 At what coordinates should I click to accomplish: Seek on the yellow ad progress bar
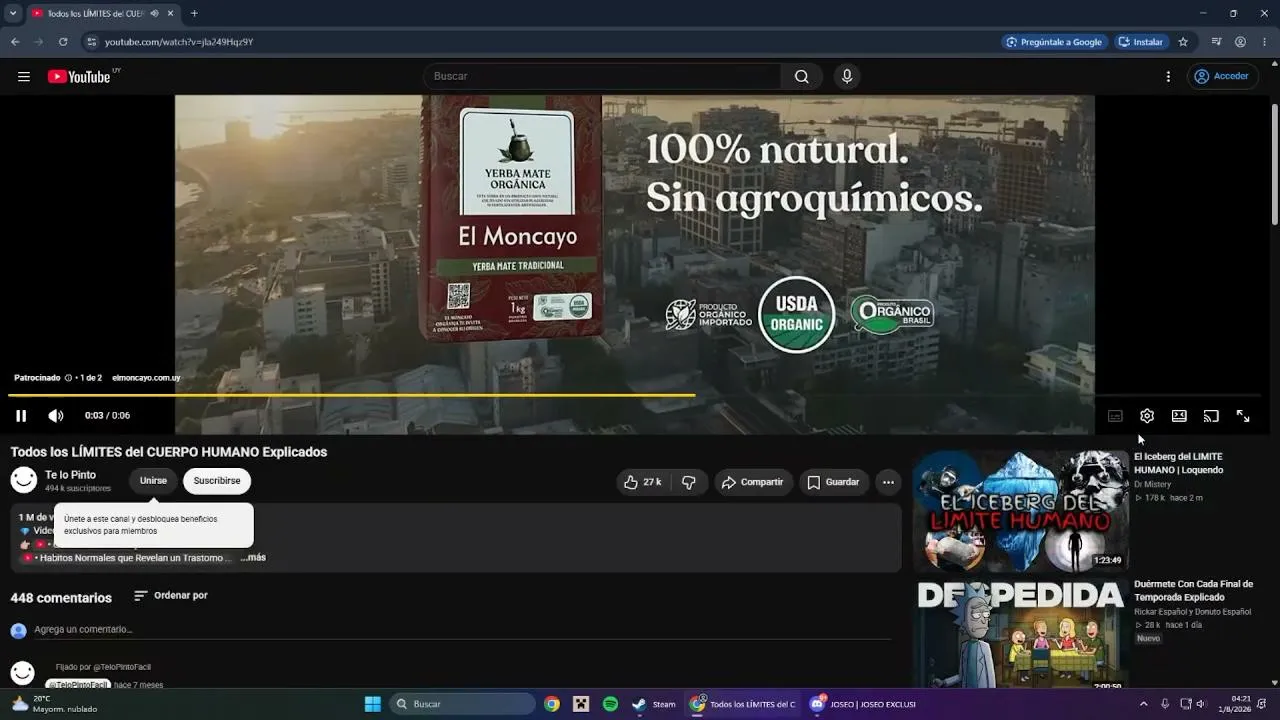(x=635, y=395)
